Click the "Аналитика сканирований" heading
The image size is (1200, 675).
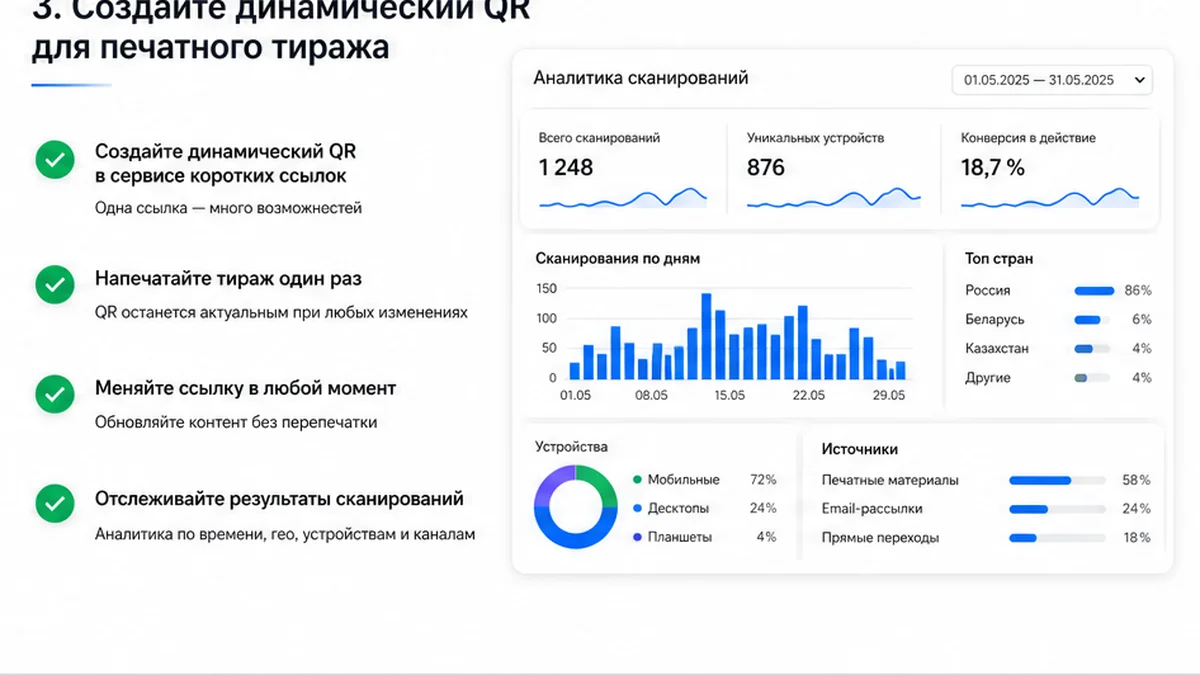click(641, 78)
